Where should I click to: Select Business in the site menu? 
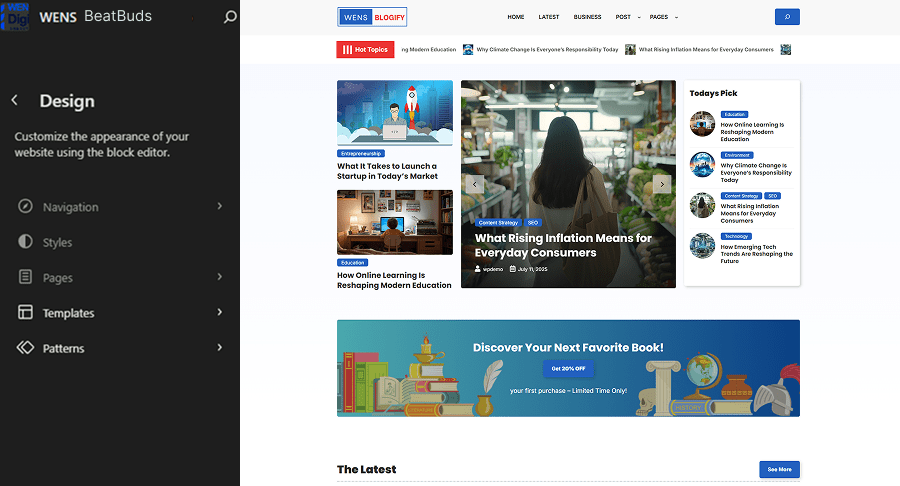point(587,17)
